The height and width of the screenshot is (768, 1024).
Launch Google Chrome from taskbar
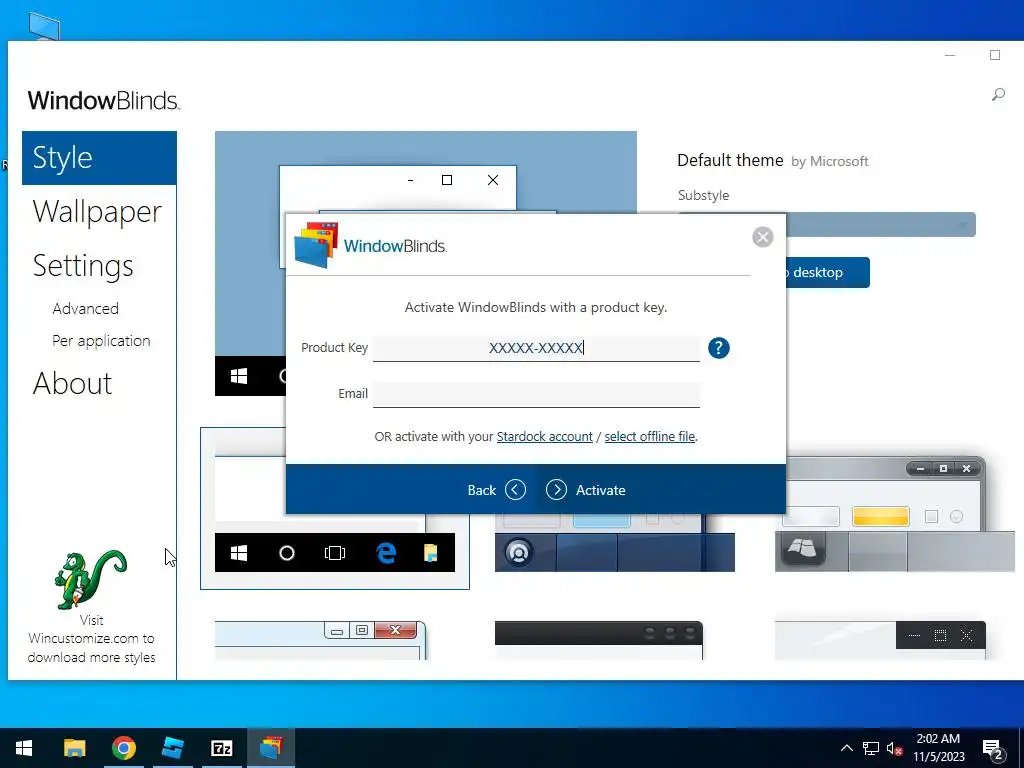coord(123,748)
